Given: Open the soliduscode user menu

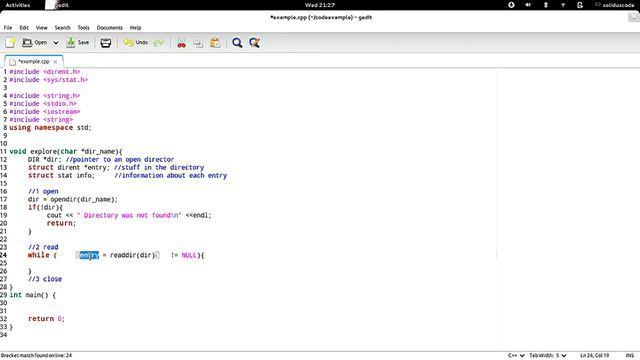Looking at the screenshot, I should coord(615,5).
